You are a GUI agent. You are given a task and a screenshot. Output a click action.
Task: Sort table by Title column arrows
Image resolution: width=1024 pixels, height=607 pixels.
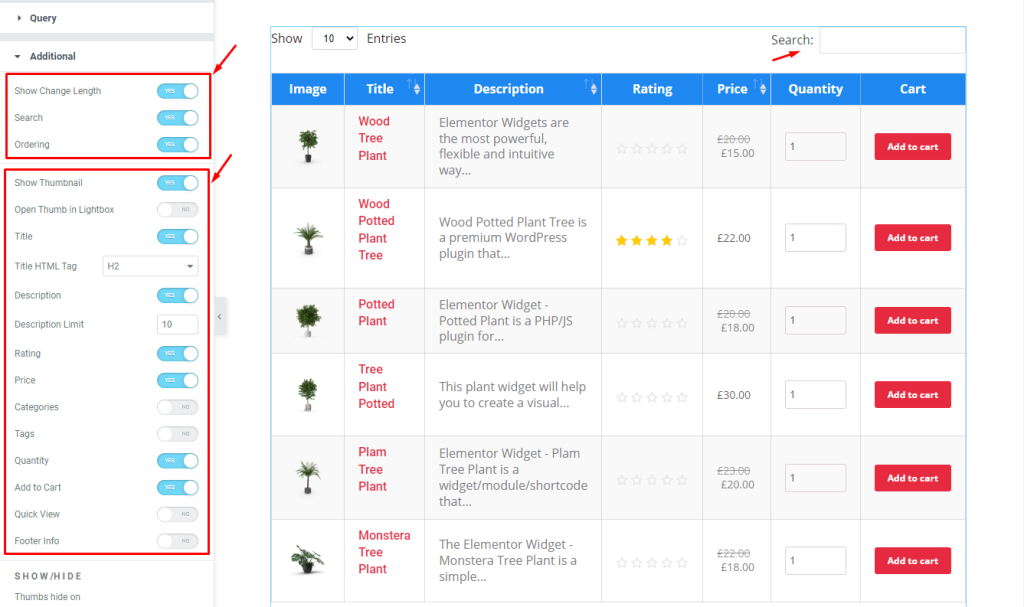point(414,88)
